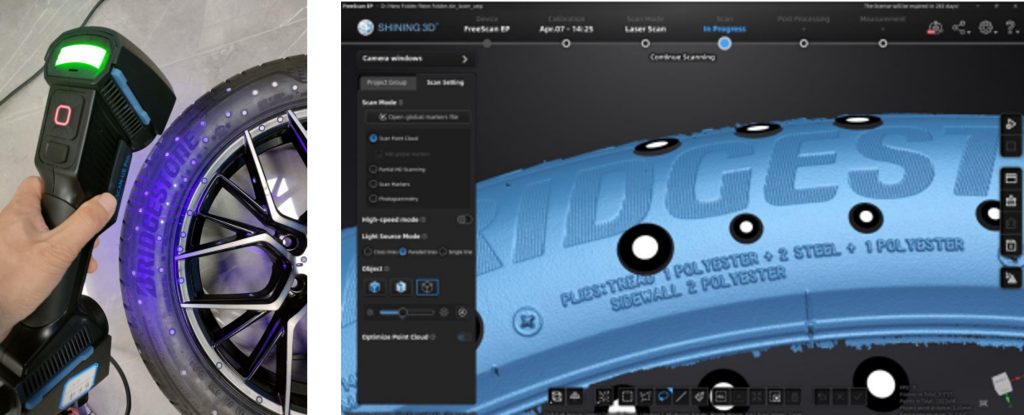
Task: Choose the second shaded cube object type
Action: (401, 287)
